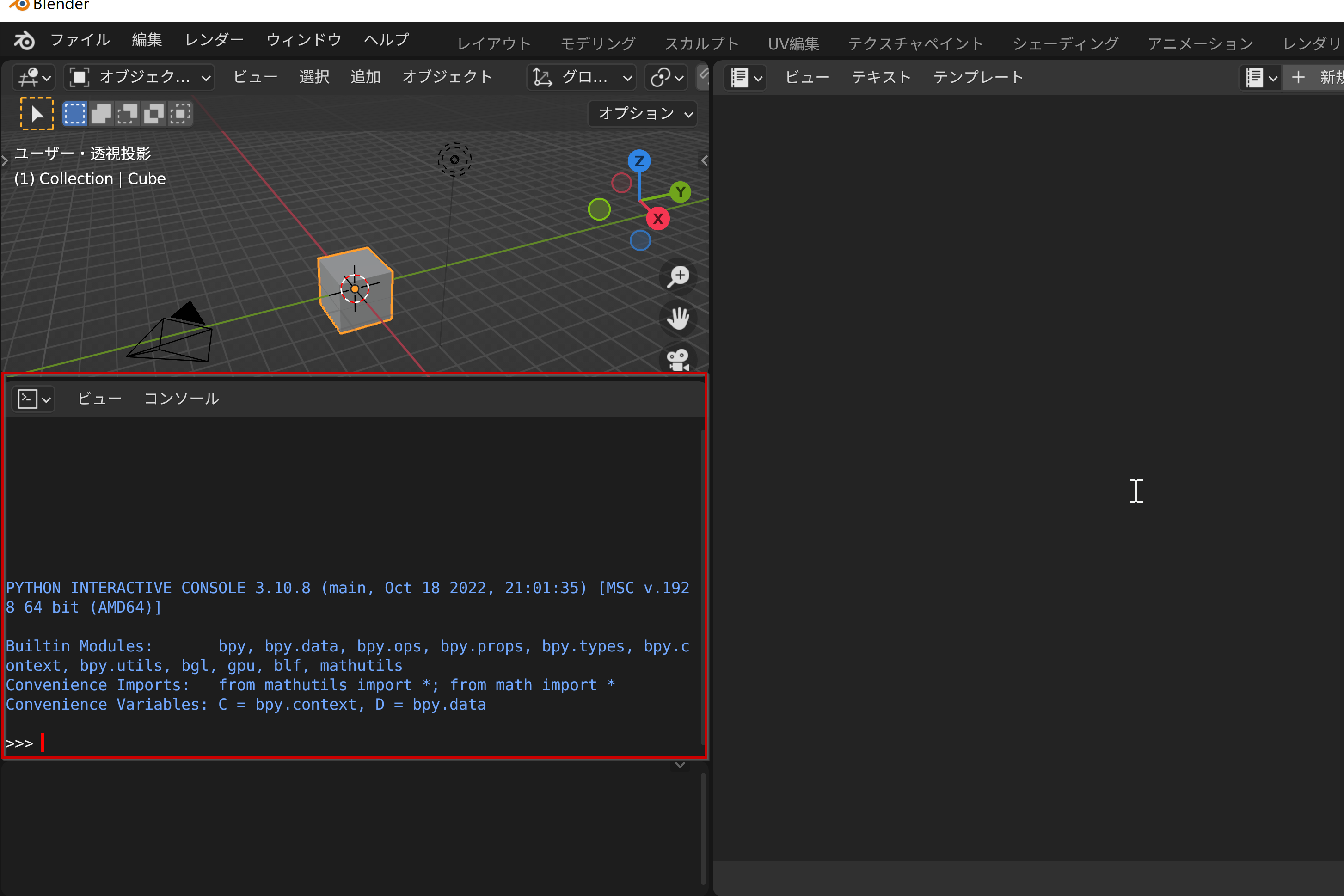1344x896 pixels.
Task: Click the モデリング workspace tab
Action: [x=597, y=42]
